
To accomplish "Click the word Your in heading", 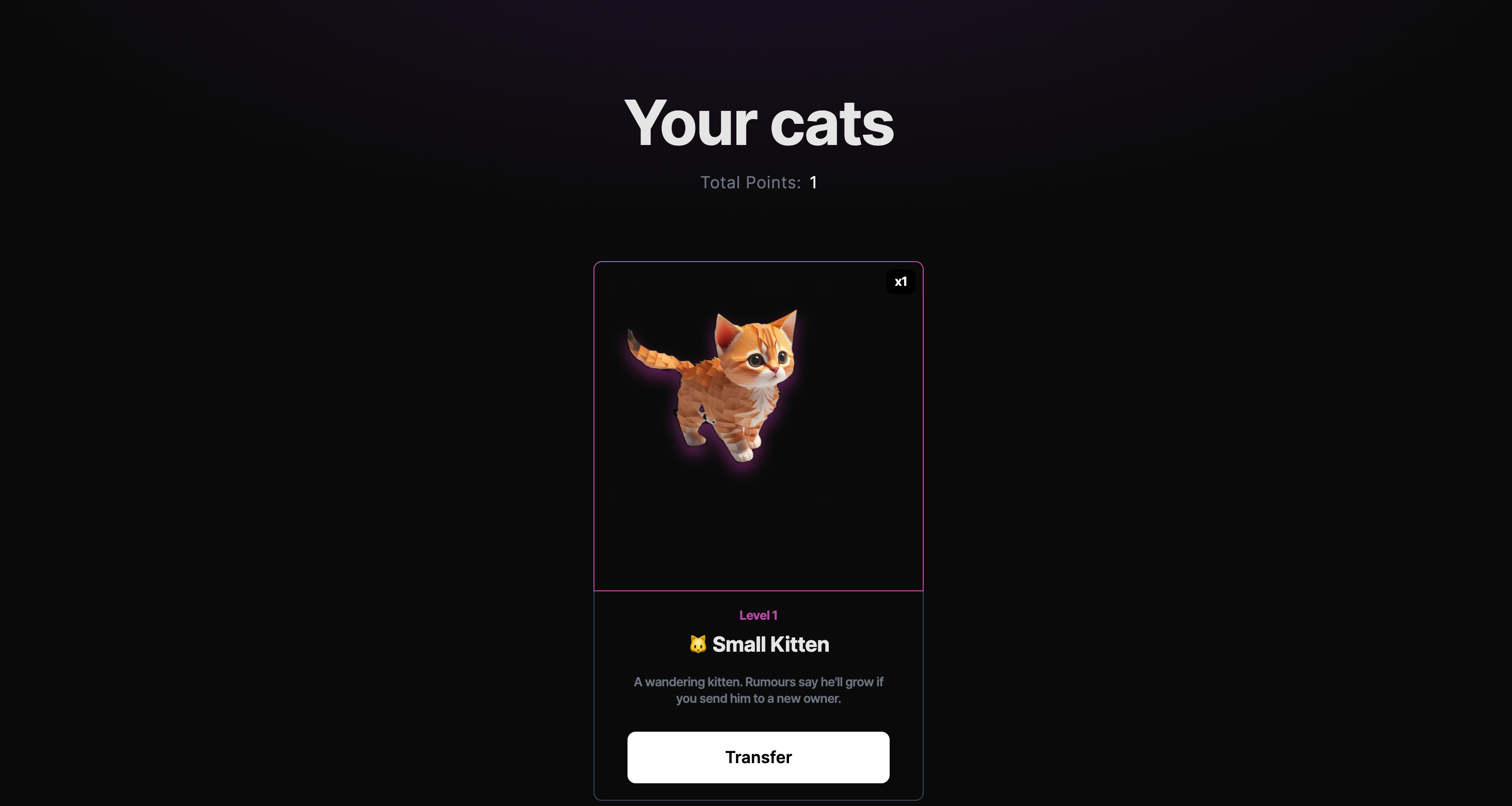I will coord(690,123).
